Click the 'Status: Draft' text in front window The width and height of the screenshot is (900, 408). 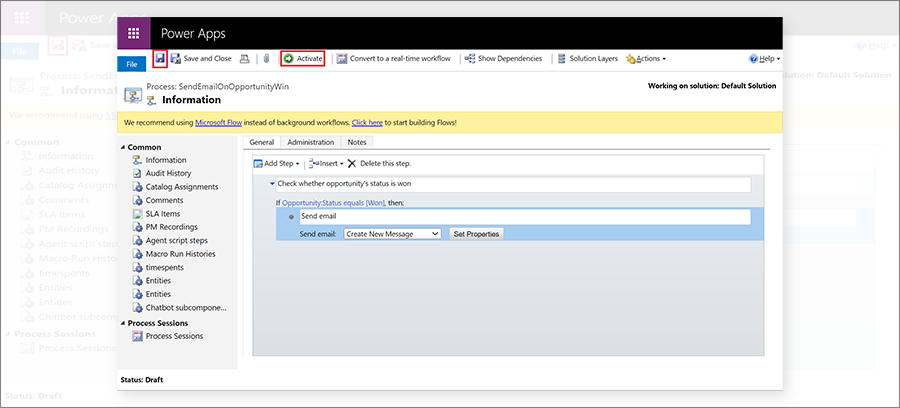tap(141, 380)
